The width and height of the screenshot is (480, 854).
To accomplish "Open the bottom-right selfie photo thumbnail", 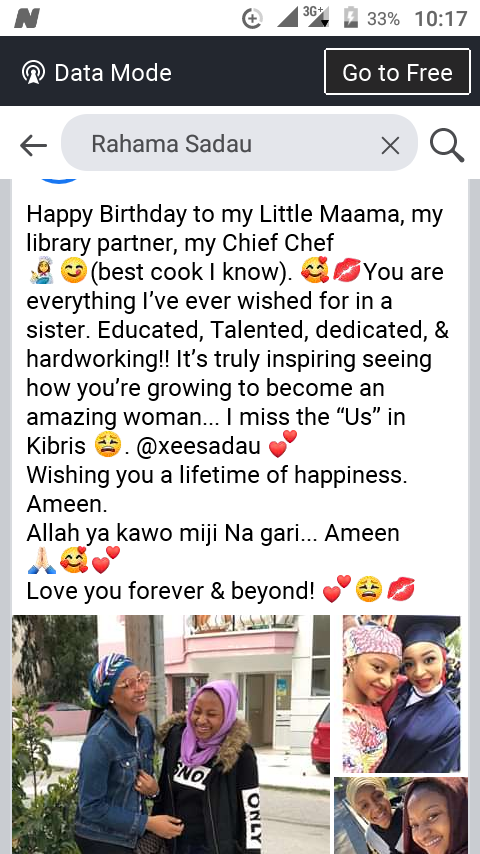I will [401, 815].
